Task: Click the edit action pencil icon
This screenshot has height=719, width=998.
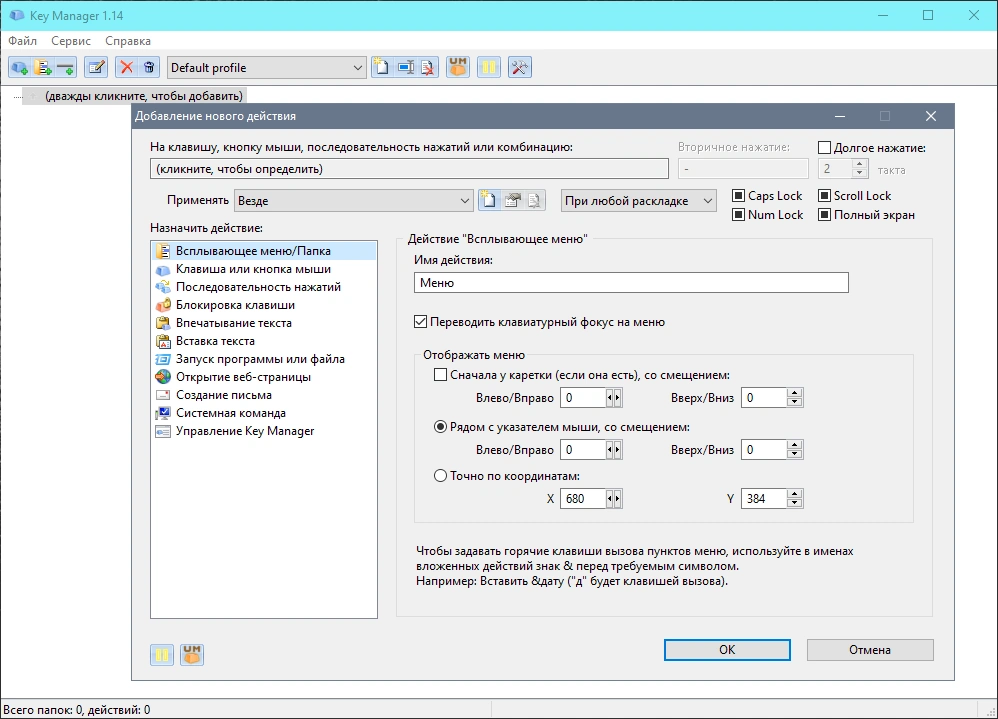Action: click(x=96, y=67)
